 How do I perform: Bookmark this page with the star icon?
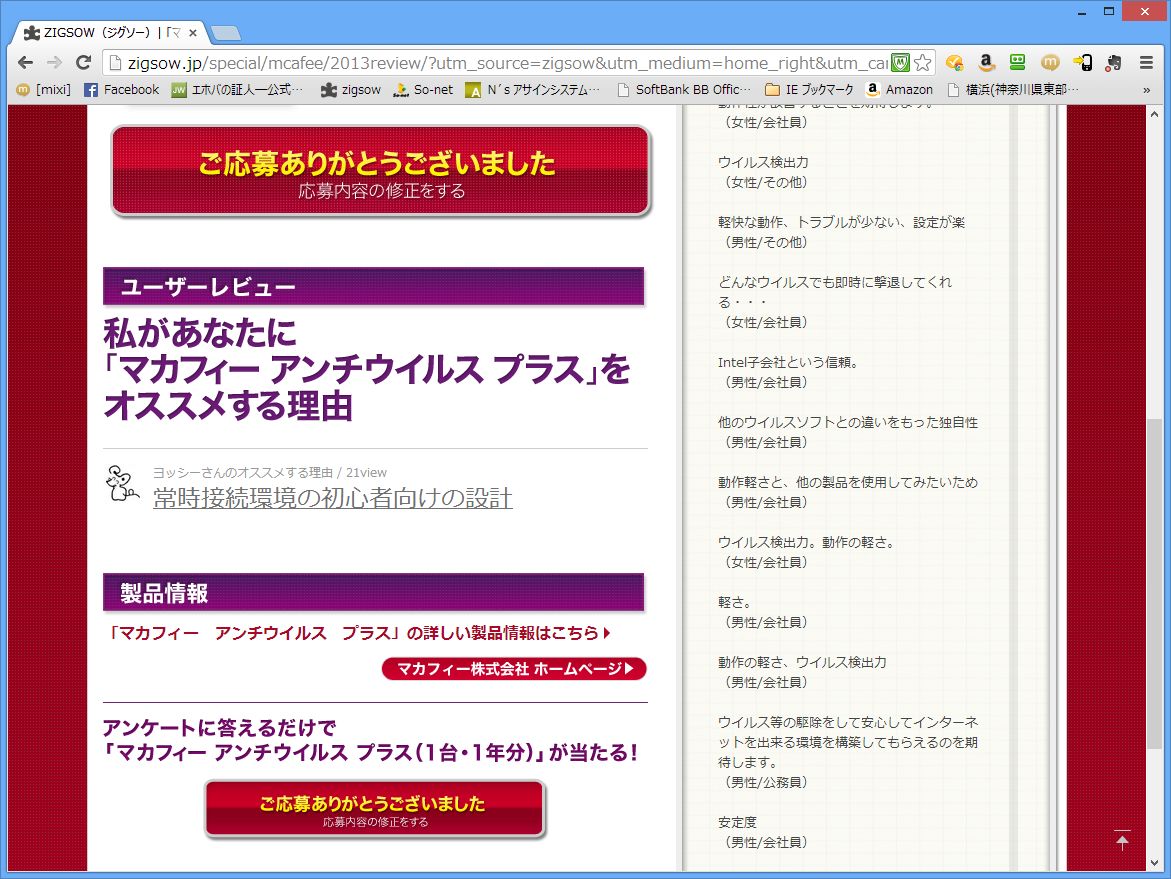923,63
